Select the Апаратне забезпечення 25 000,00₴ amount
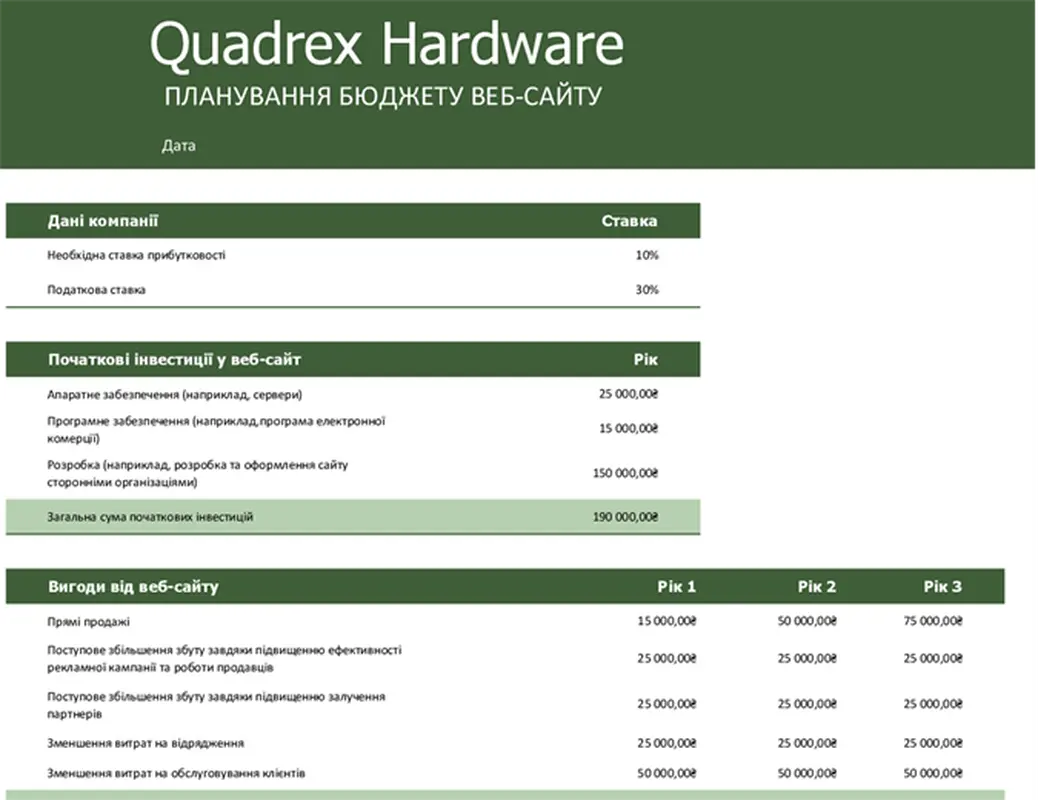This screenshot has width=1038, height=800. point(629,394)
